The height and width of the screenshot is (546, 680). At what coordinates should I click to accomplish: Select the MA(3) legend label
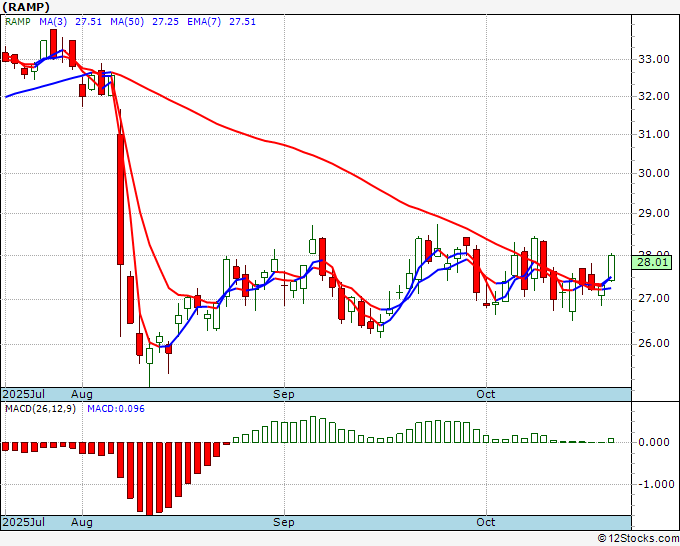[x=53, y=22]
